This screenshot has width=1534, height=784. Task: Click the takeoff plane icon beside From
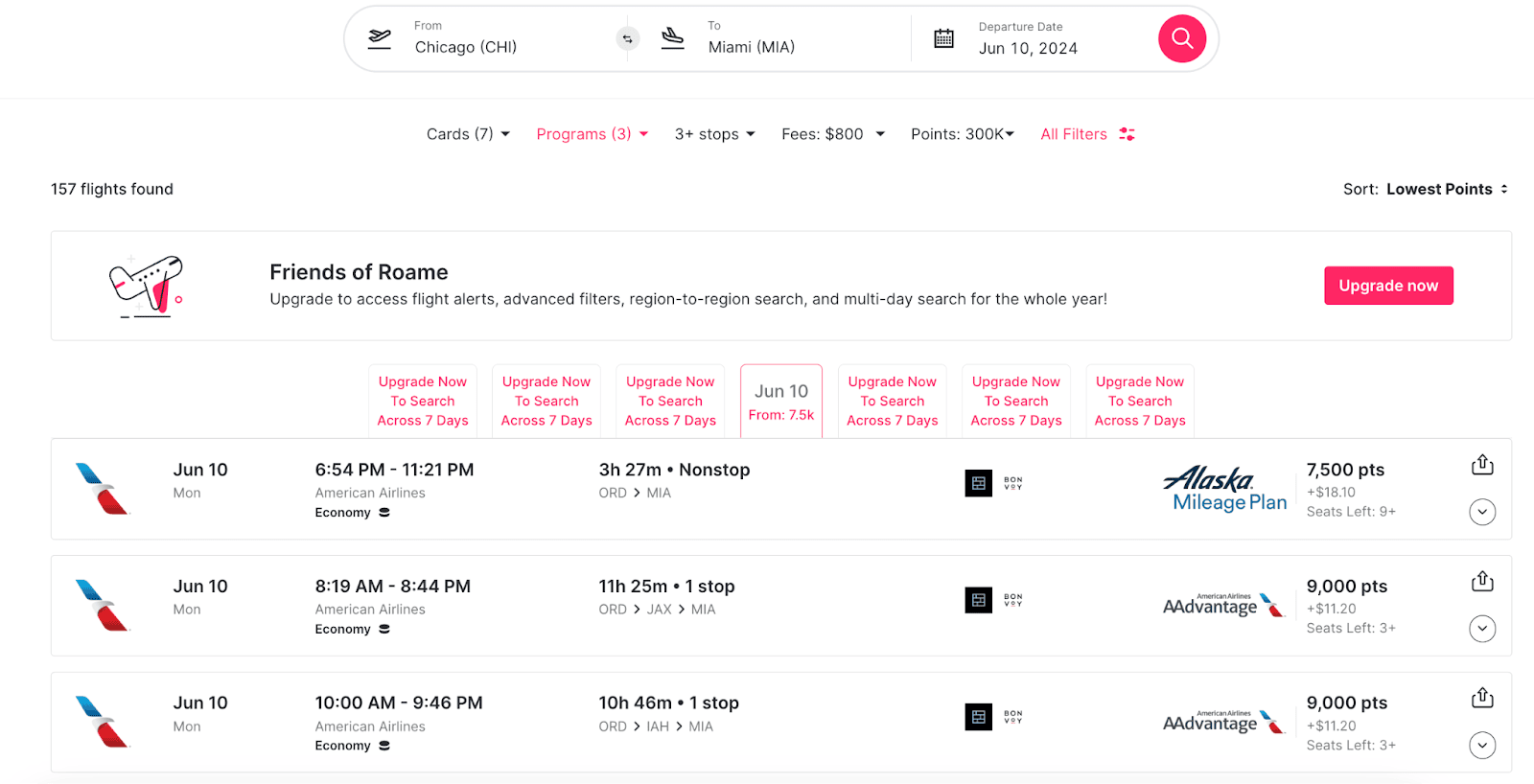click(380, 38)
